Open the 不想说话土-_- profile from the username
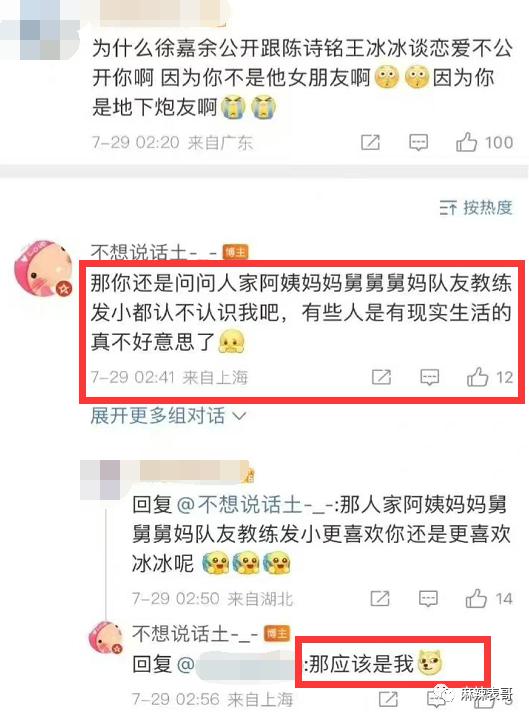Image resolution: width=529 pixels, height=717 pixels. tap(154, 251)
